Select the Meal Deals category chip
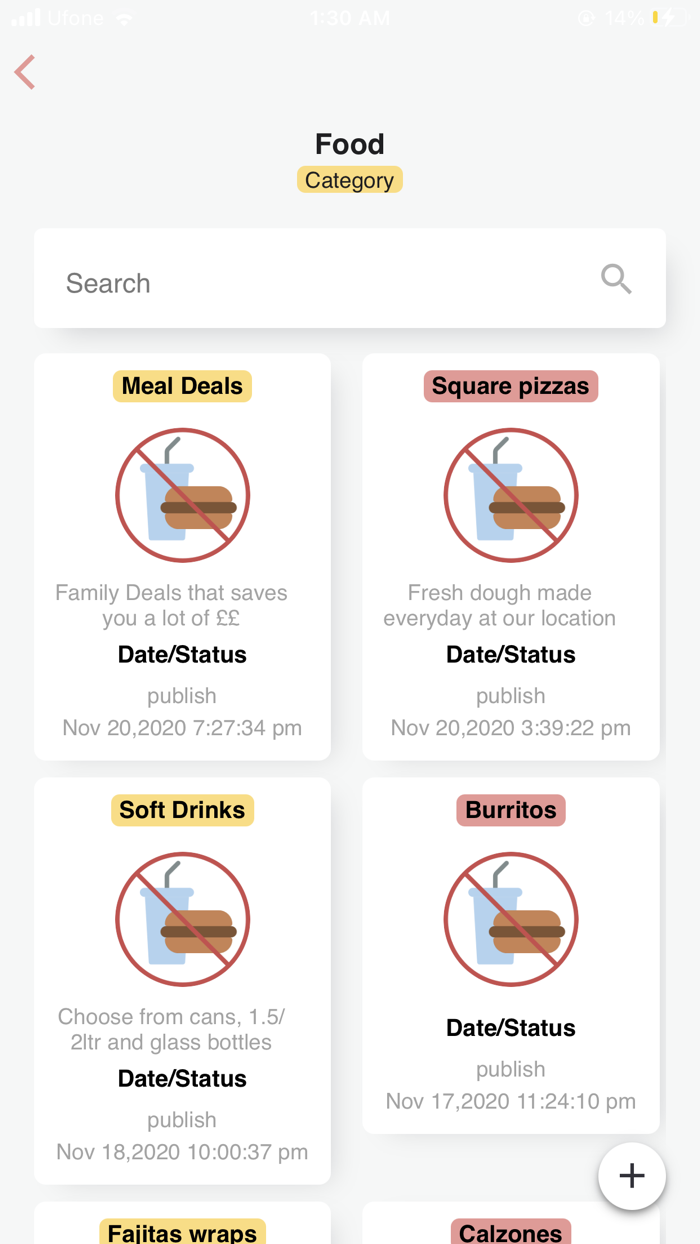 [182, 386]
